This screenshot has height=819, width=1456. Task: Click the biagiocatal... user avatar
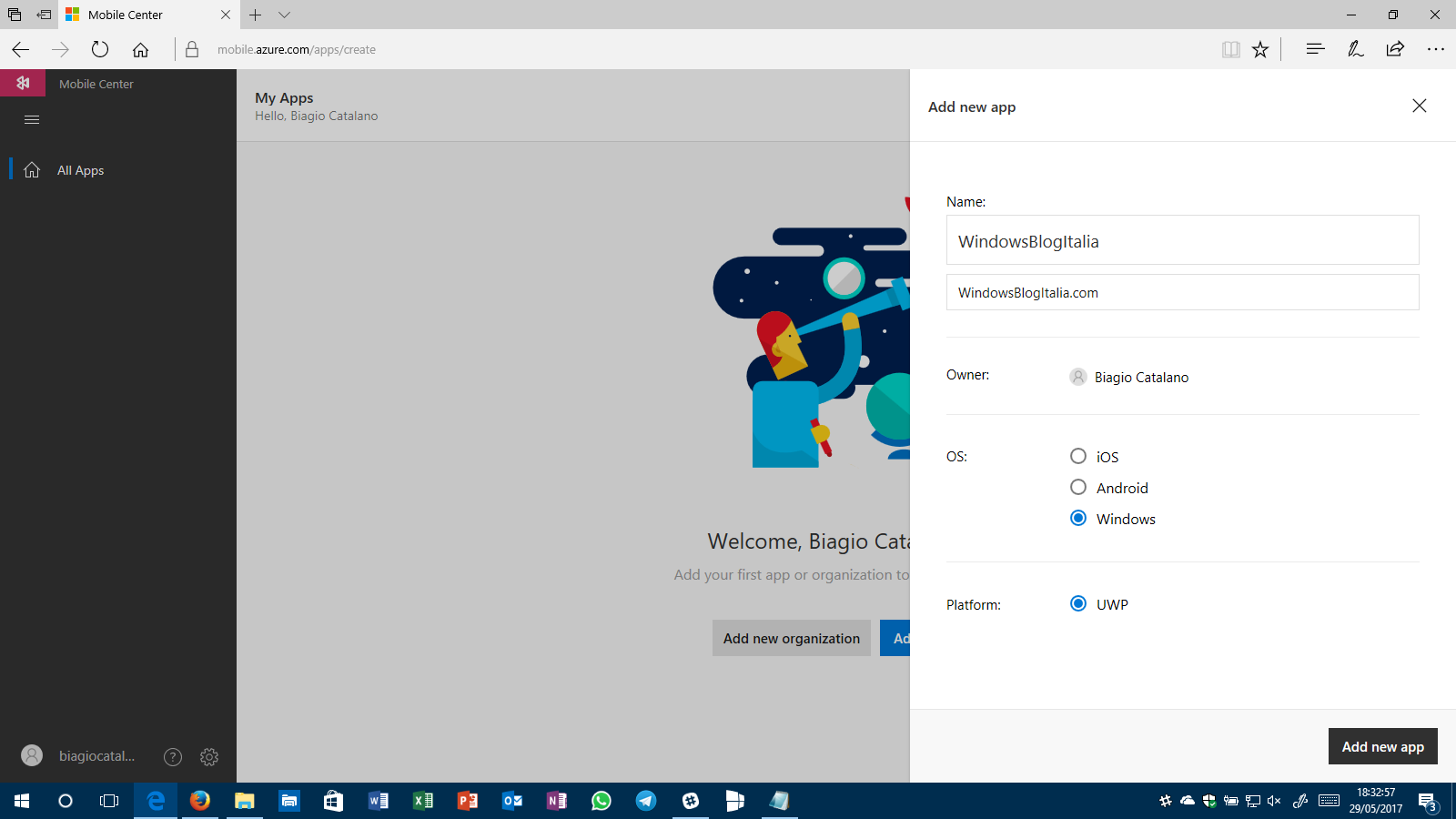pyautogui.click(x=32, y=755)
